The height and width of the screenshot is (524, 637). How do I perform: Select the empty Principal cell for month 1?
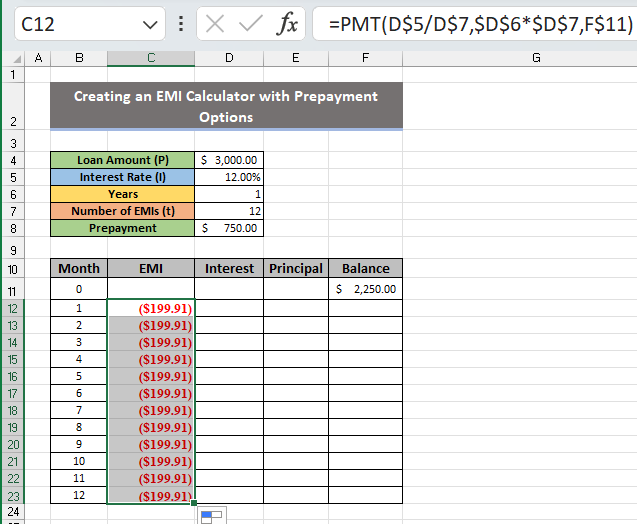296,308
